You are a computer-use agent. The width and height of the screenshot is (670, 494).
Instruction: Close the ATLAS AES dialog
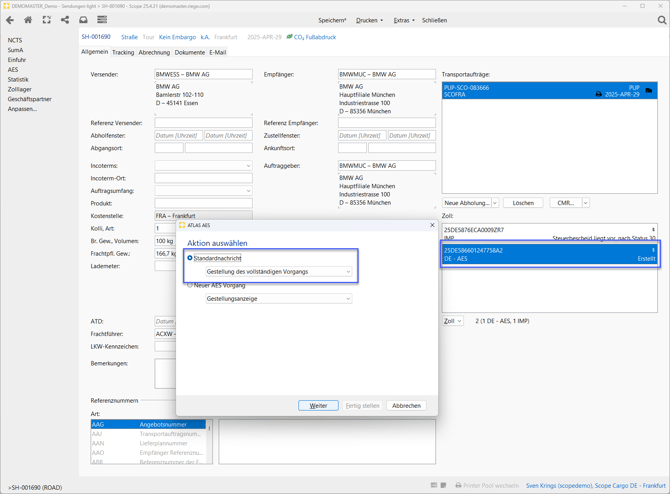click(432, 225)
